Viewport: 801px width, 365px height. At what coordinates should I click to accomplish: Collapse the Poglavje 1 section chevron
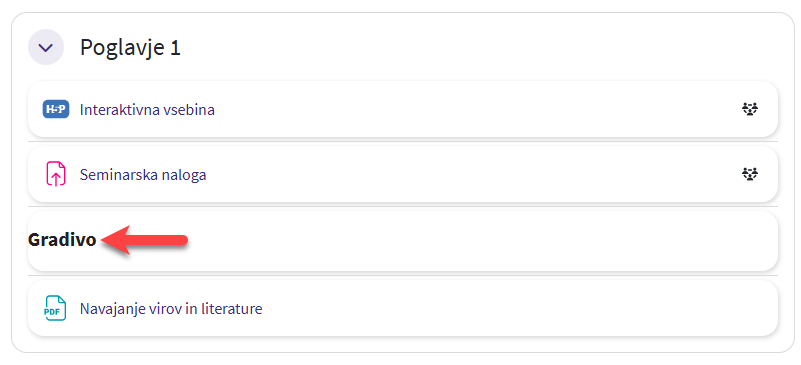click(x=46, y=47)
